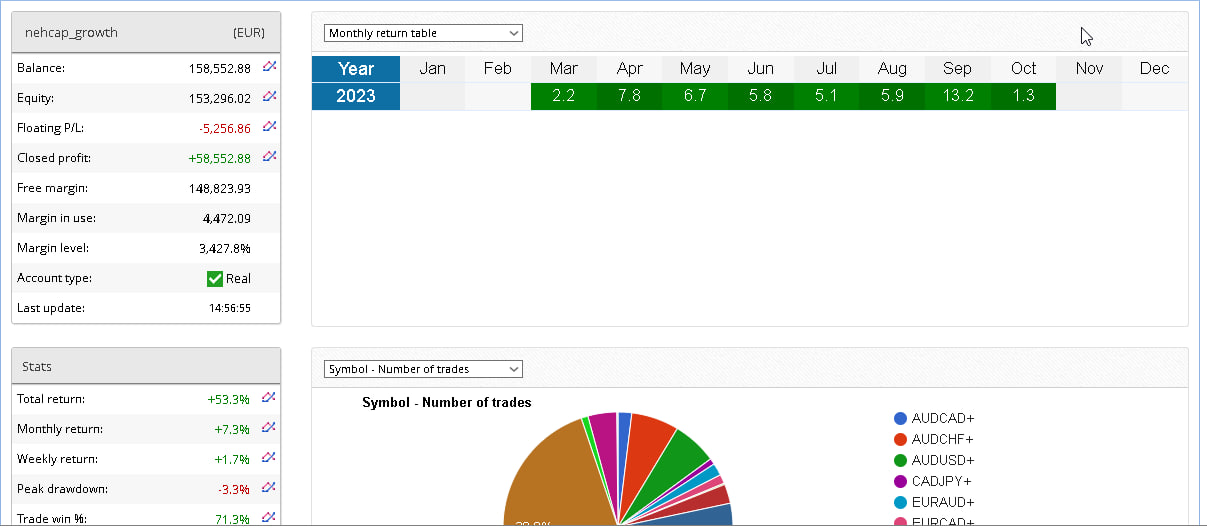This screenshot has height=528, width=1207.
Task: Click AUDCAD+ blue legend swatch
Action: 901,418
